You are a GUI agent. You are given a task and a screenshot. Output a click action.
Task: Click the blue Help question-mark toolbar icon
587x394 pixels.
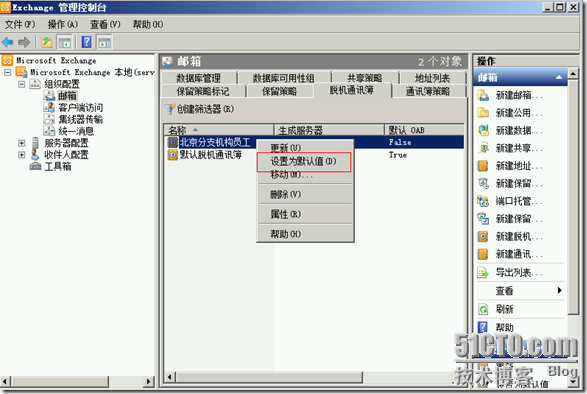(86, 42)
